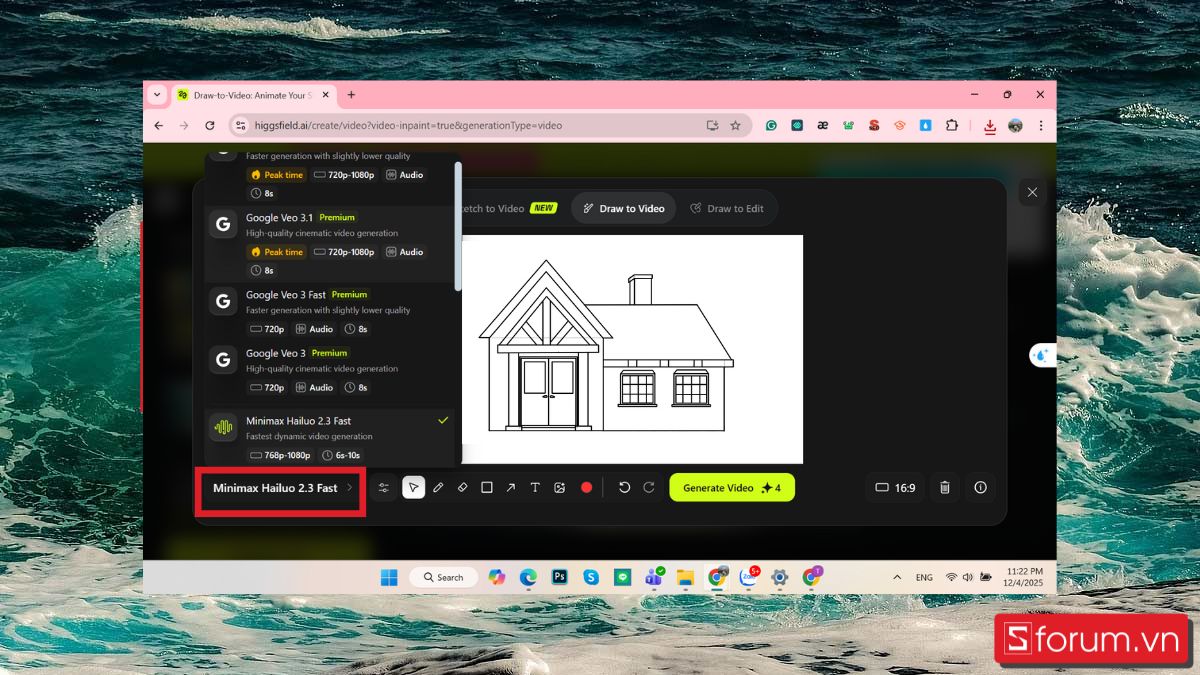This screenshot has width=1200, height=675.
Task: Reload the page
Action: tap(210, 126)
